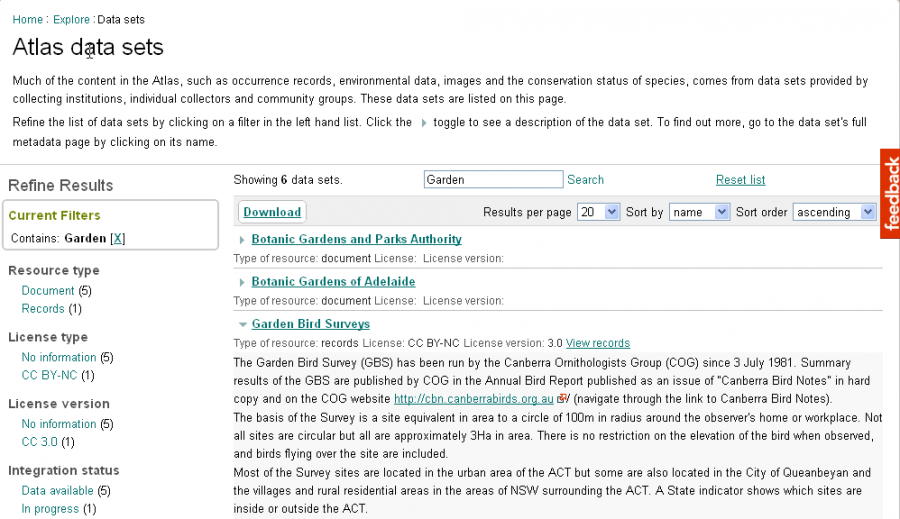
Task: Open the Sort by dropdown
Action: point(699,212)
